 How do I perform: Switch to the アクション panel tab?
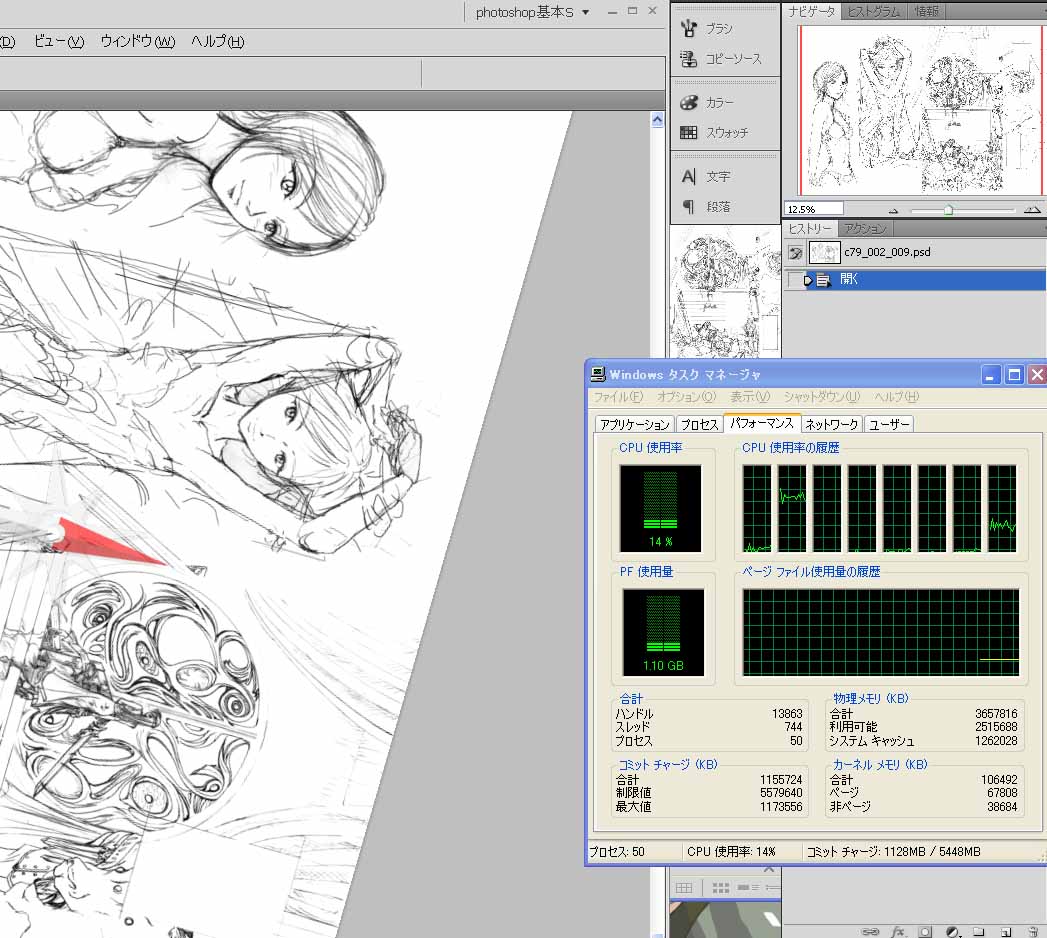[x=865, y=228]
